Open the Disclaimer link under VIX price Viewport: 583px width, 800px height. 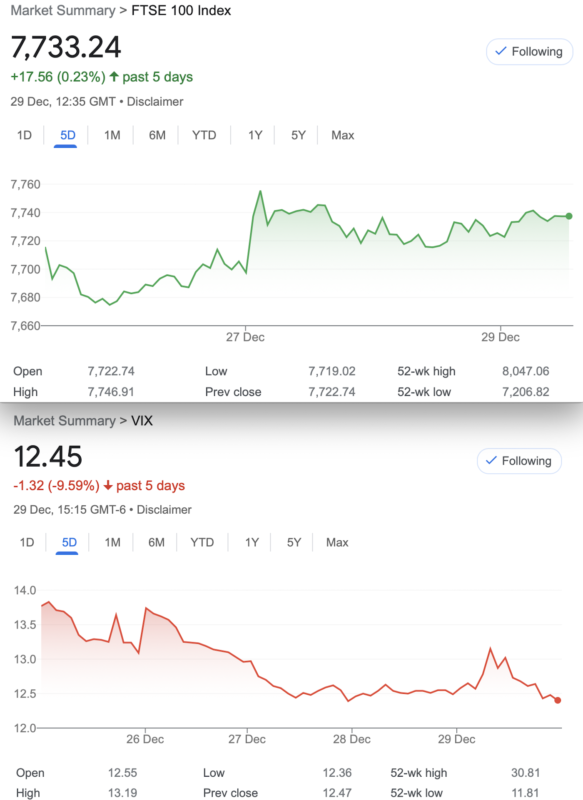(x=164, y=510)
